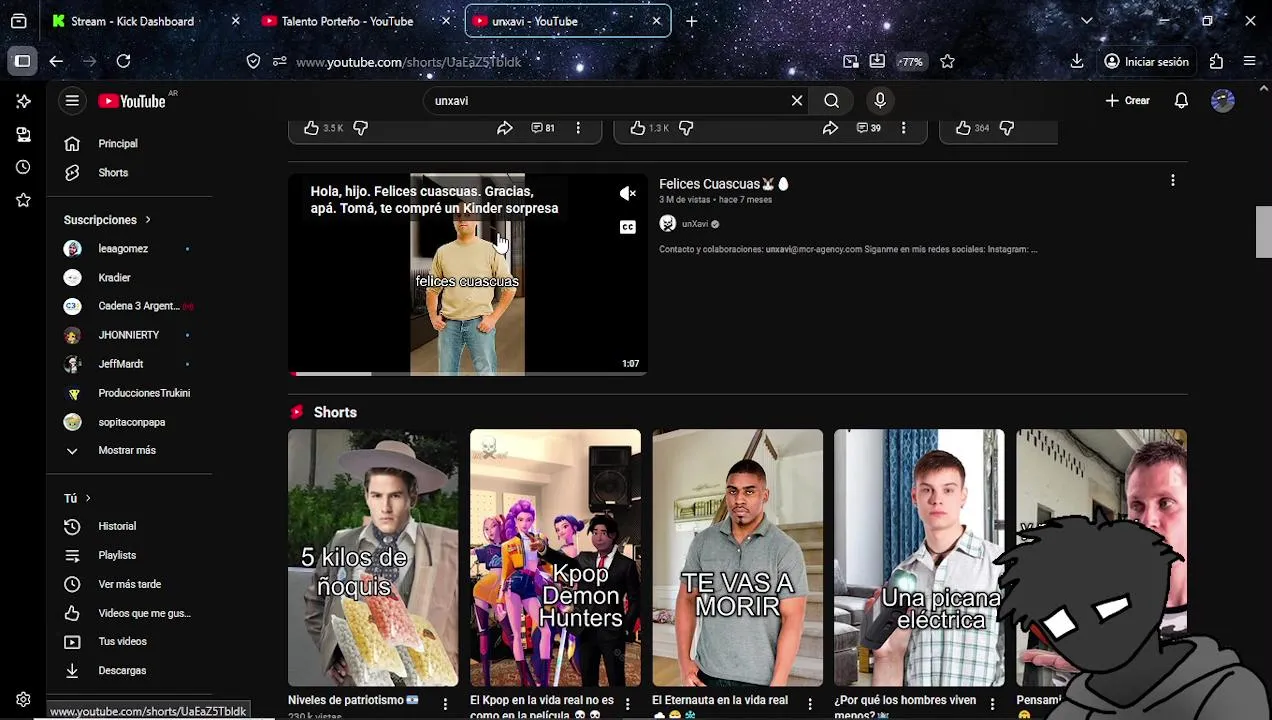
Task: Open browser downloads panel
Action: (1077, 61)
